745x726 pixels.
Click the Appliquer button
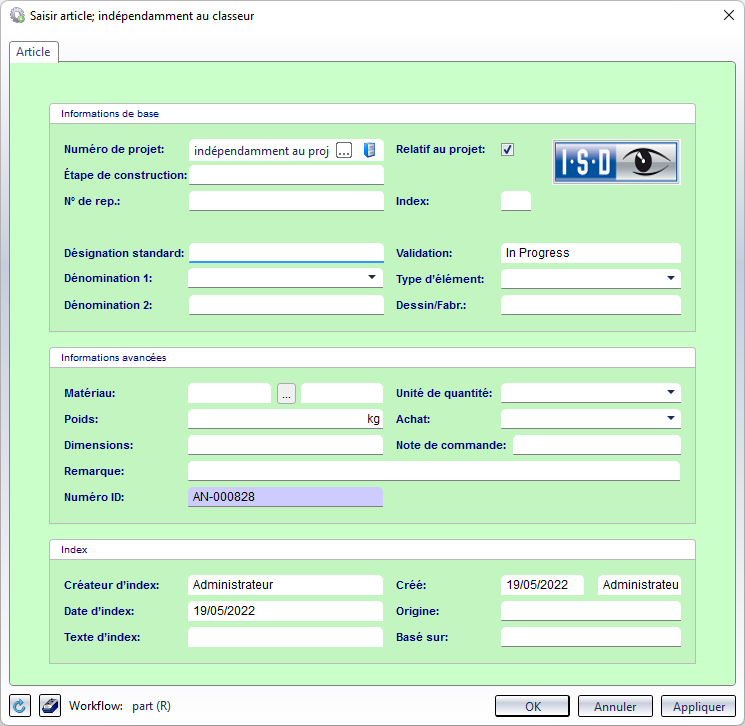pos(698,707)
